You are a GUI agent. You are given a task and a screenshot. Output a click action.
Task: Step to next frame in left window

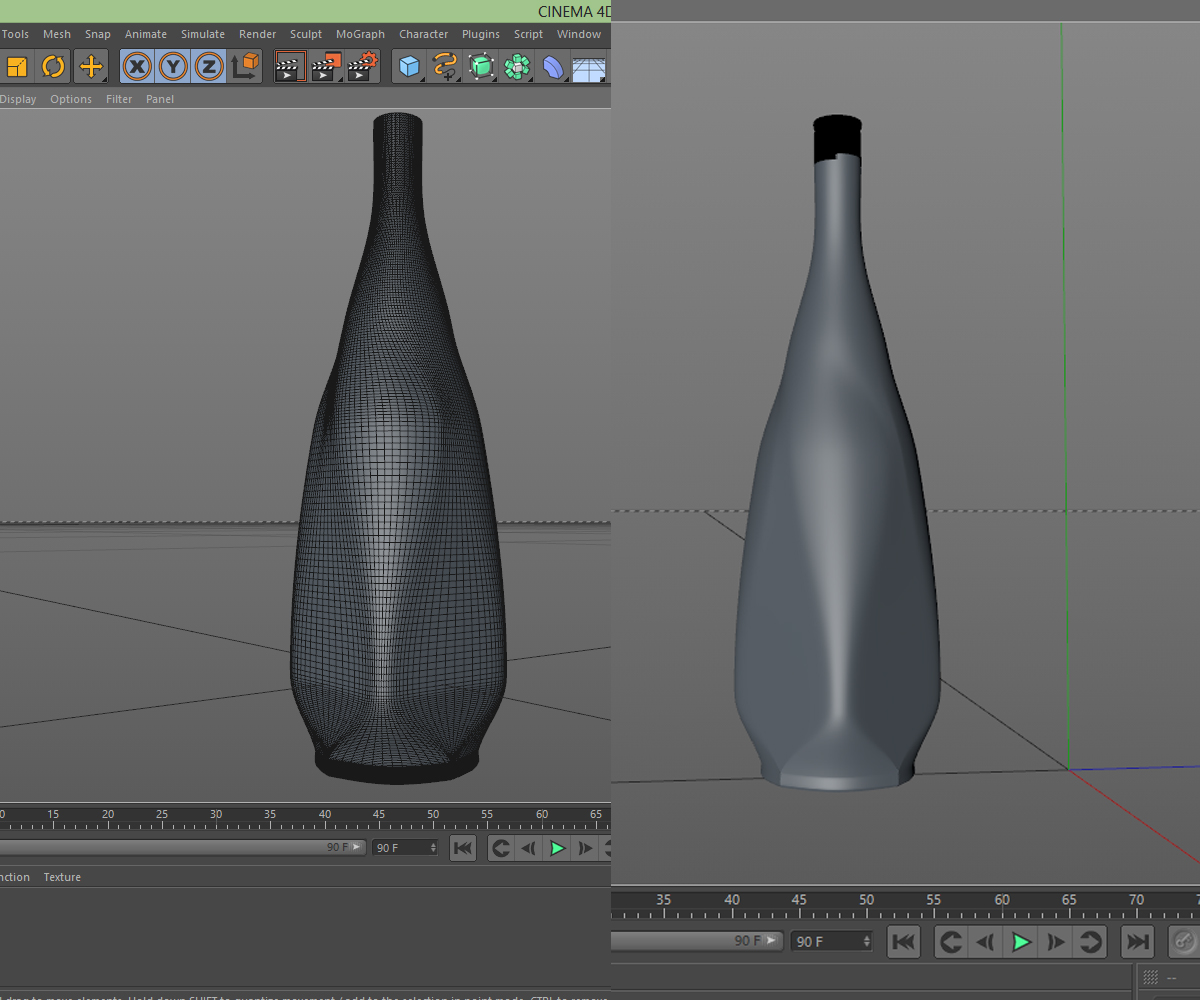coord(585,848)
